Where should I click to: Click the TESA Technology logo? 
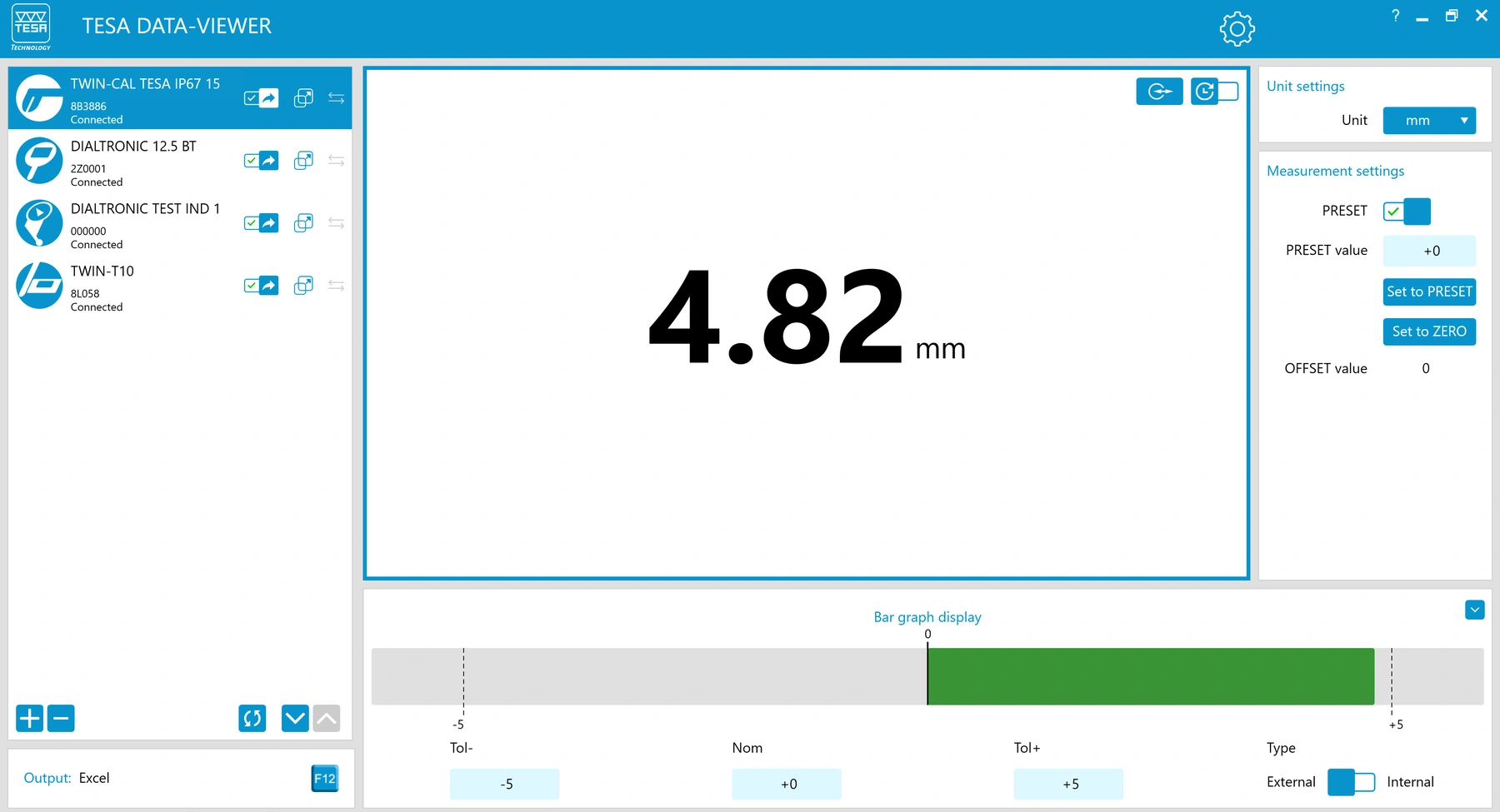[31, 27]
